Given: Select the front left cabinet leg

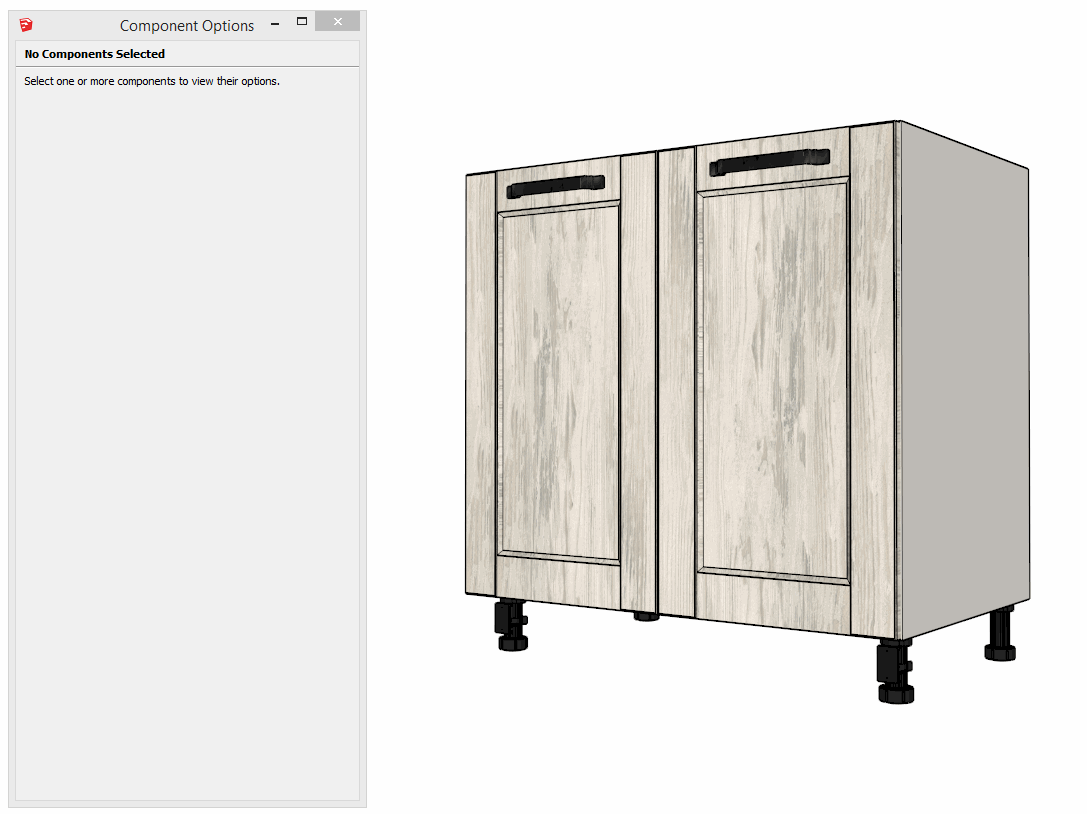Looking at the screenshot, I should (513, 626).
